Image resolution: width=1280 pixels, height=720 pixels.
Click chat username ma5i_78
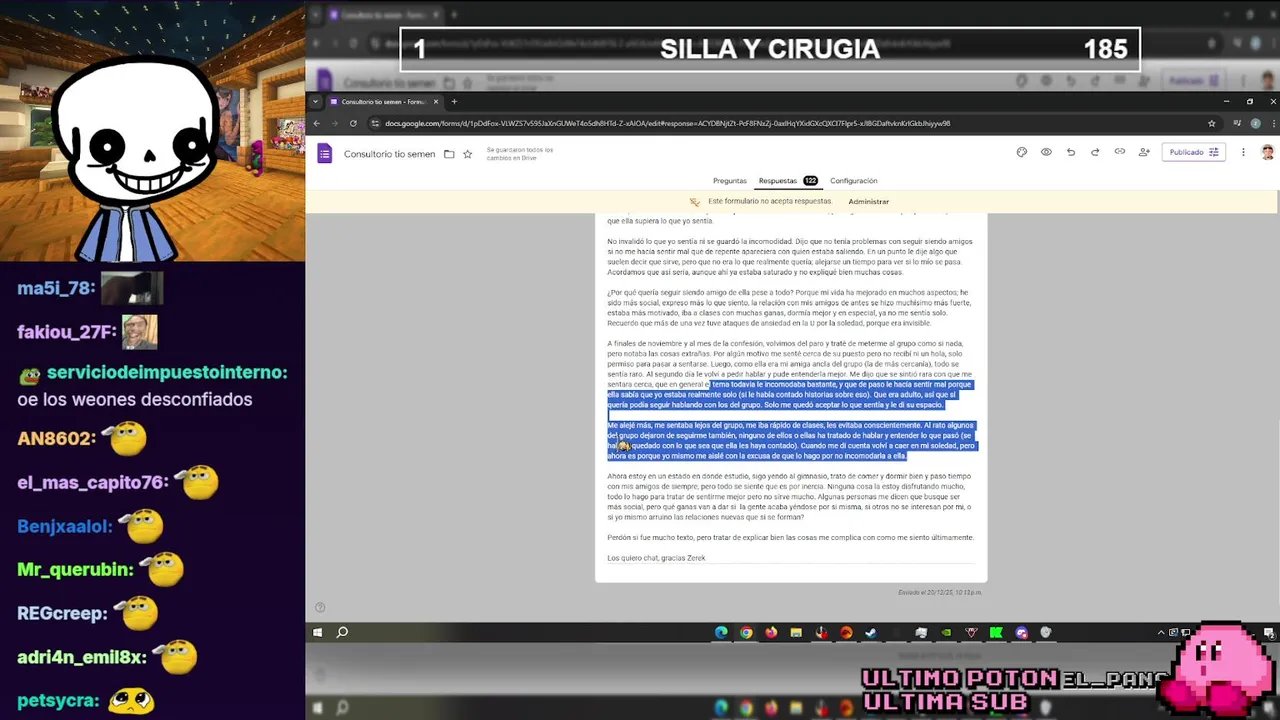point(56,288)
